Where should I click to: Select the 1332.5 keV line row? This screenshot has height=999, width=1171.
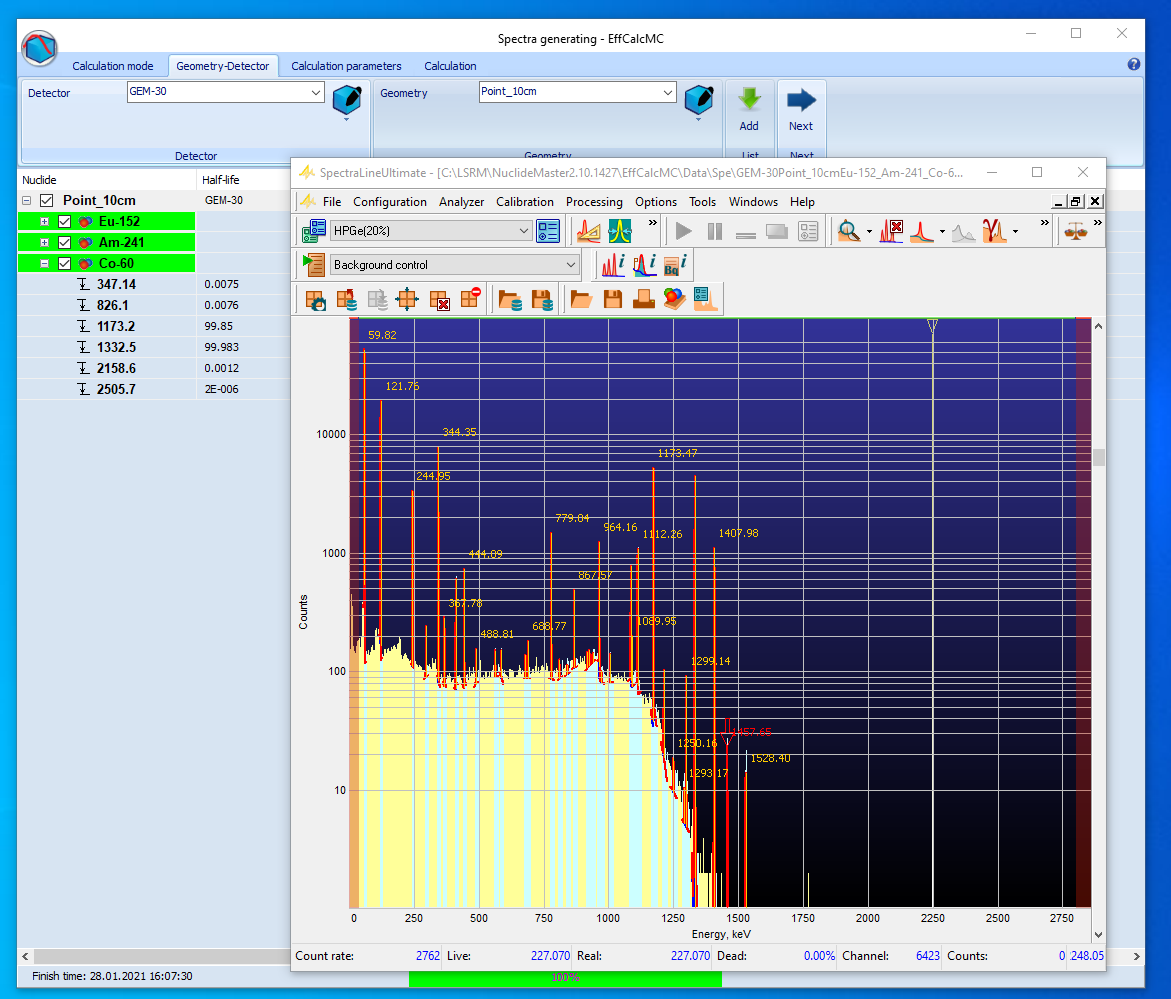point(116,347)
